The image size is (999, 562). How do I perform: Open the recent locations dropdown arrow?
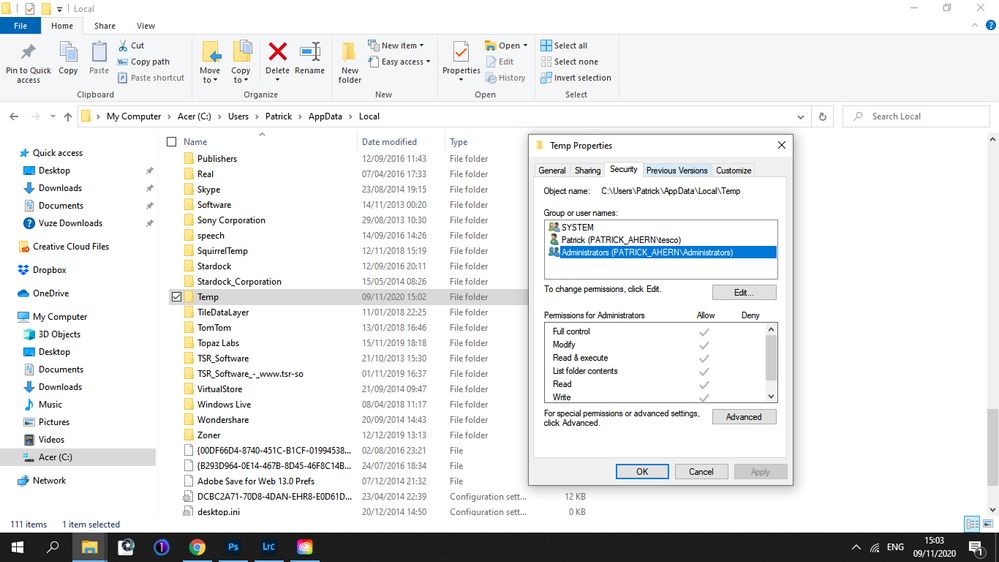[52, 117]
